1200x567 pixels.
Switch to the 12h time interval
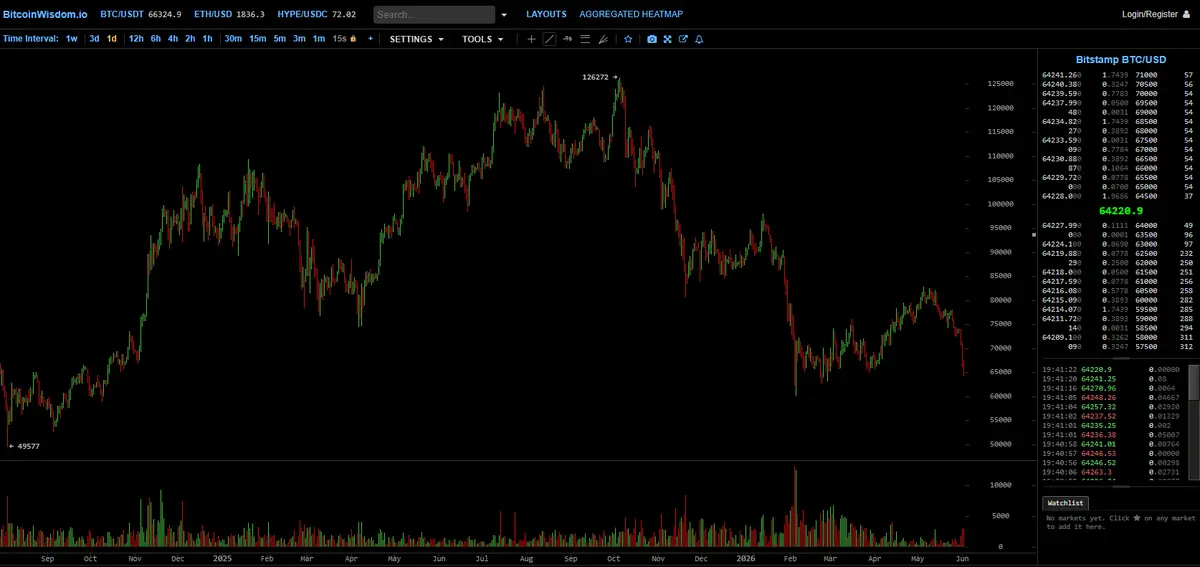(x=136, y=39)
